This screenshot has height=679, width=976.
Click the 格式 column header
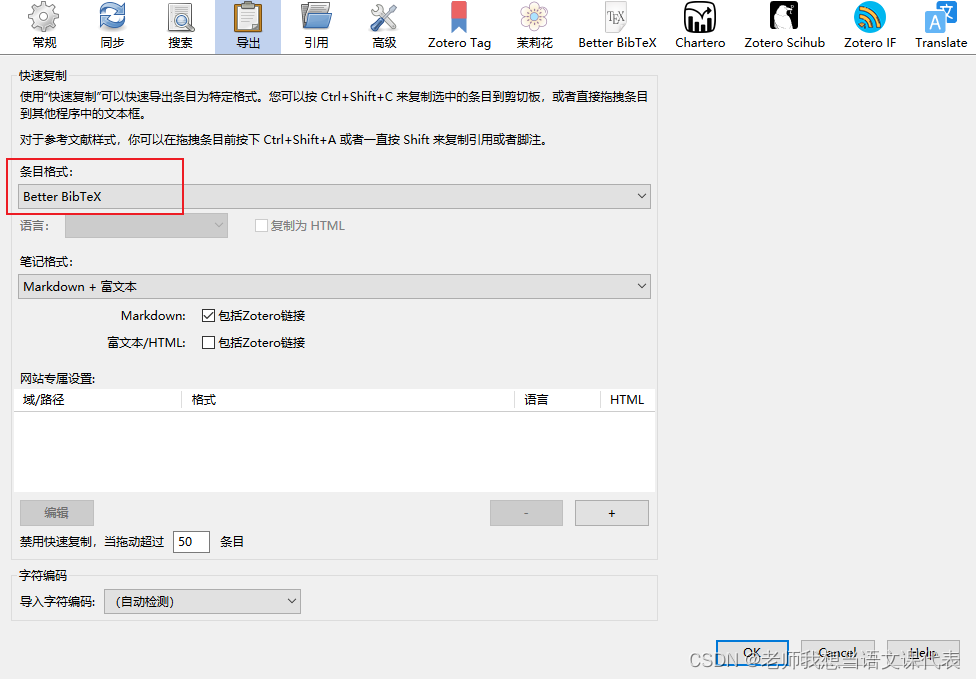tap(348, 400)
